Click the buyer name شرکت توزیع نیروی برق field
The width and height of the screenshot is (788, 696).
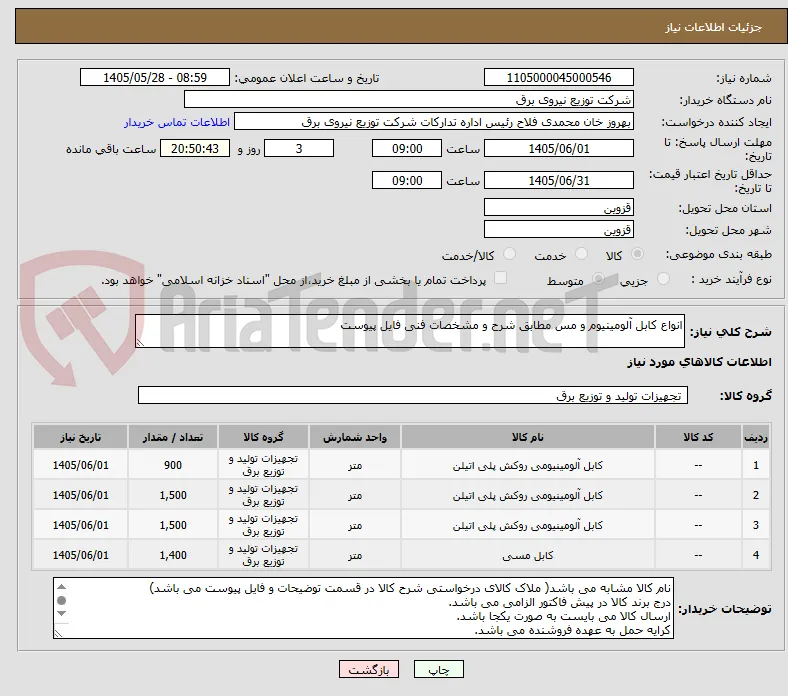[409, 100]
